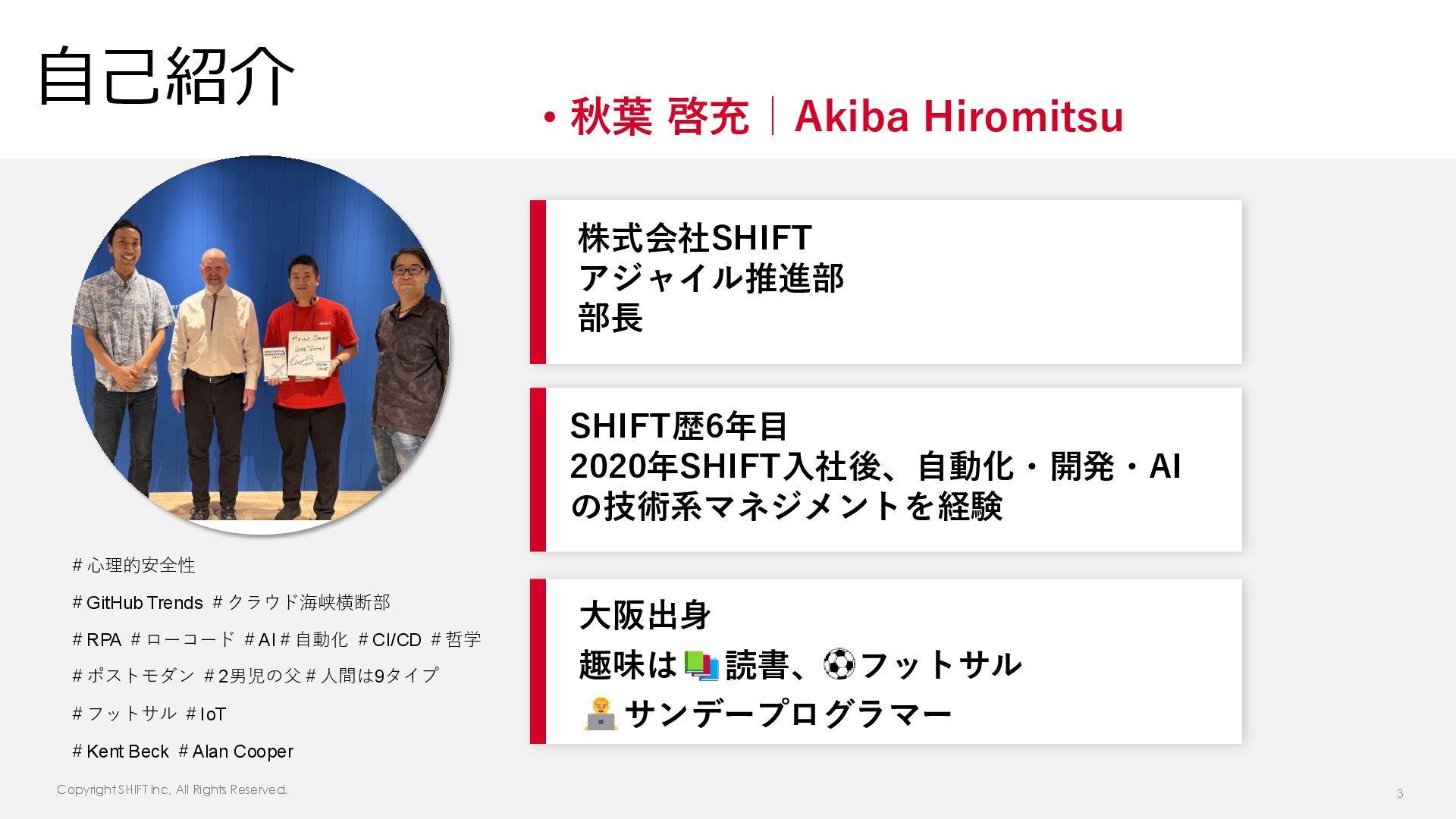Viewport: 1456px width, 819px height.
Task: Click the アジャイル推進部 department line
Action: click(x=711, y=278)
